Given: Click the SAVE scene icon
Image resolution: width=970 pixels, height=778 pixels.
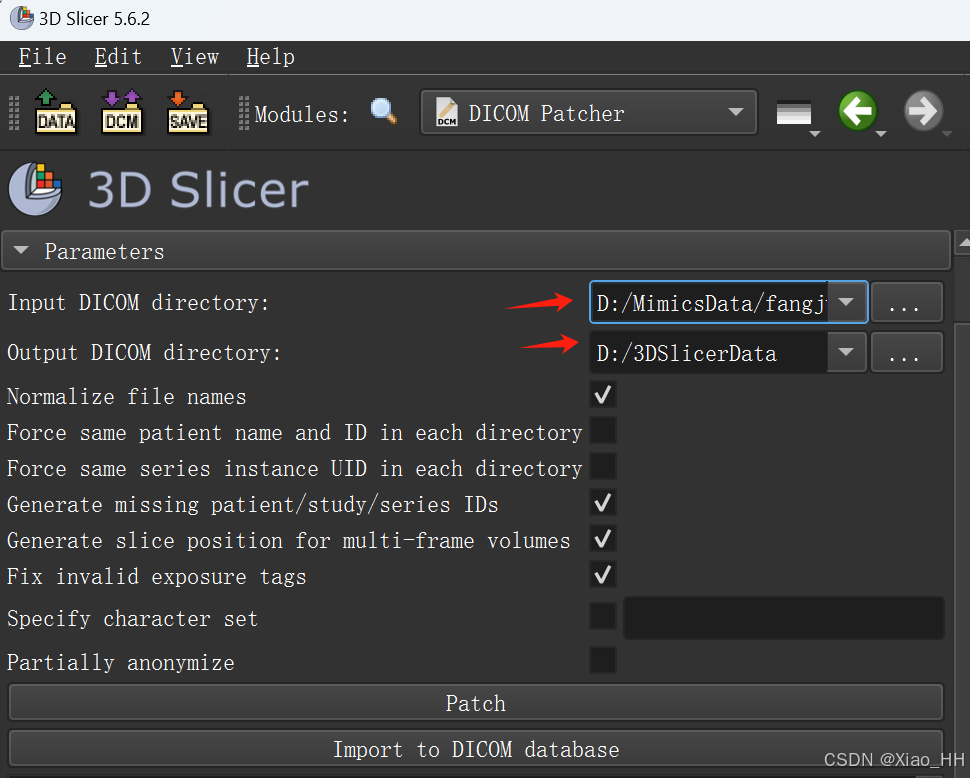Looking at the screenshot, I should [x=187, y=112].
